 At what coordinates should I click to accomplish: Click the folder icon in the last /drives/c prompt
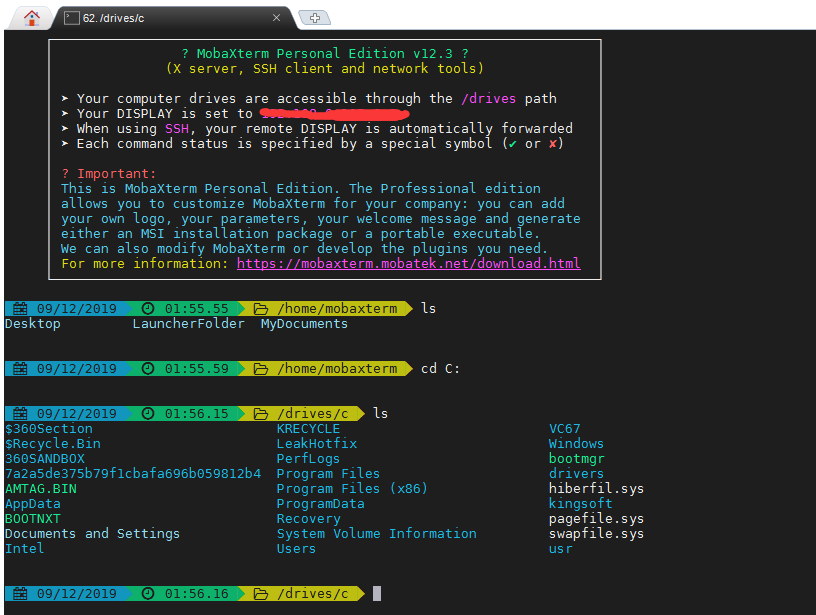coord(261,594)
